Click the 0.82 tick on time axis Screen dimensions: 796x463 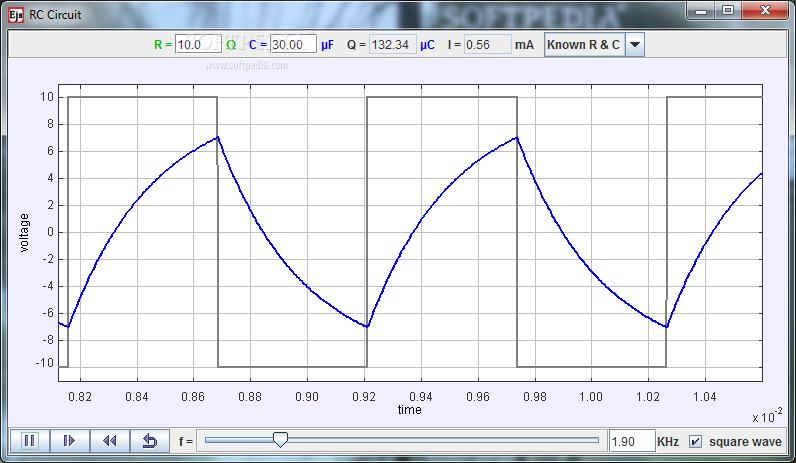click(x=80, y=396)
